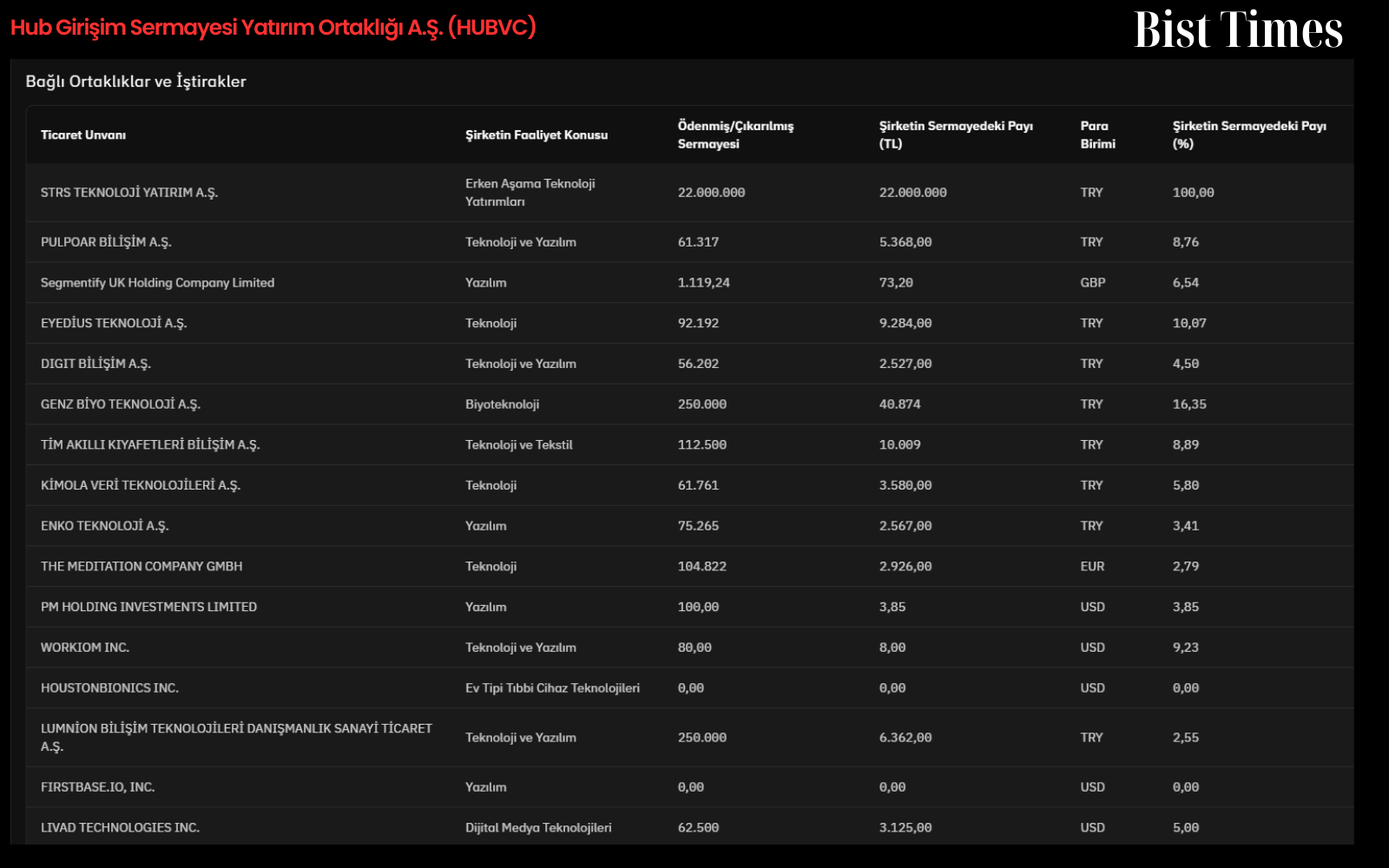1389x868 pixels.
Task: Select the STRS TEKNOLOJİ YATIRIM A.Ş. row
Action: point(690,193)
